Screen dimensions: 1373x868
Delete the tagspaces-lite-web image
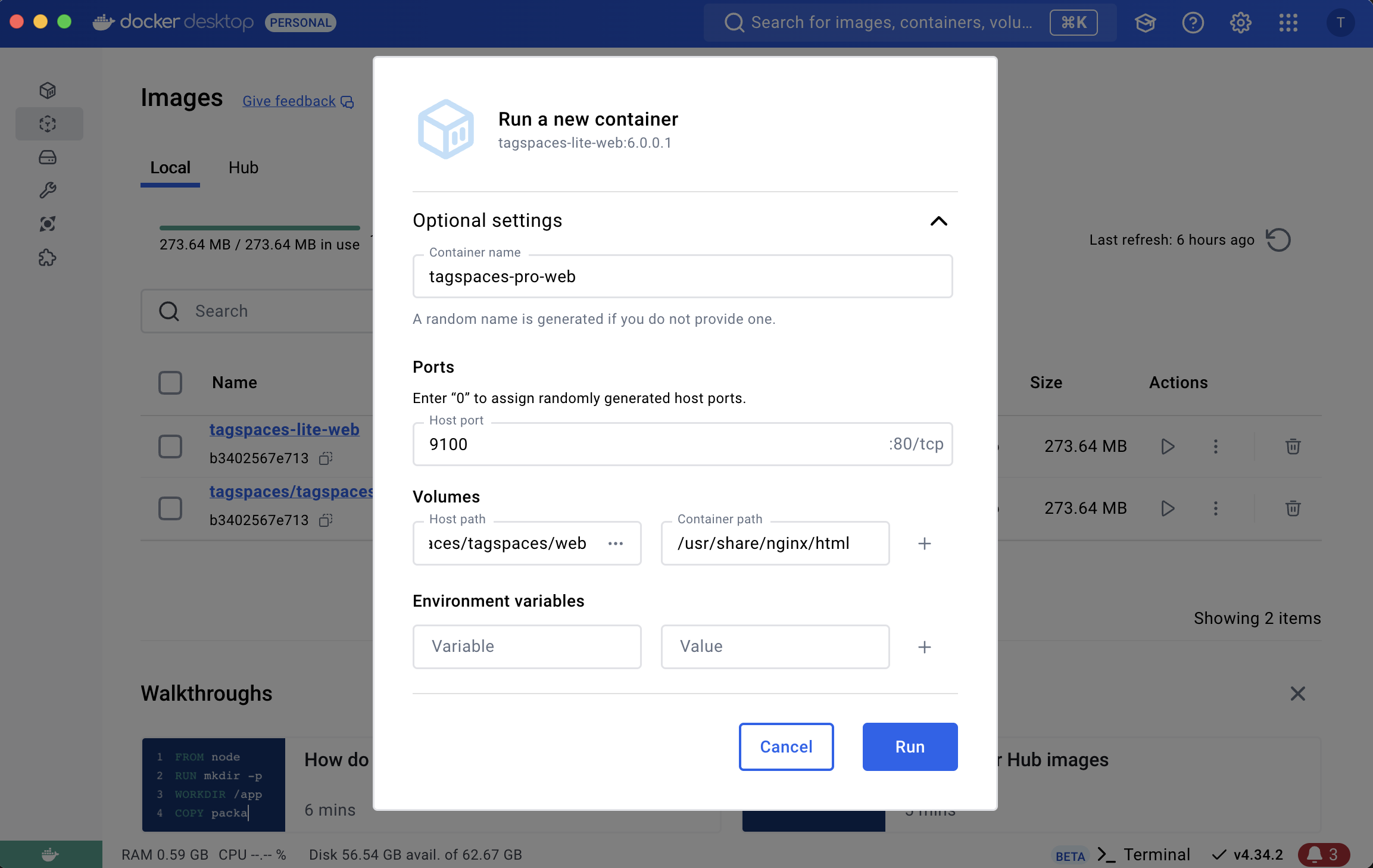[x=1293, y=447]
